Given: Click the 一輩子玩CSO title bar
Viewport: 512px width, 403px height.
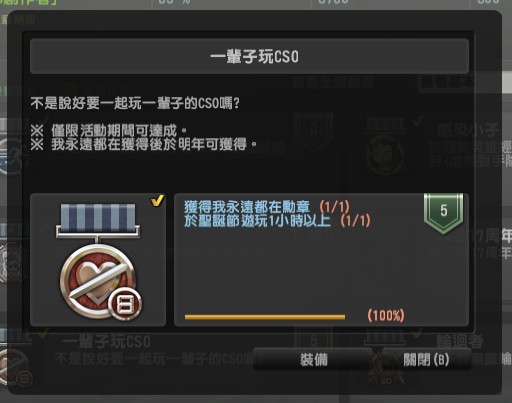Looking at the screenshot, I should [x=249, y=56].
